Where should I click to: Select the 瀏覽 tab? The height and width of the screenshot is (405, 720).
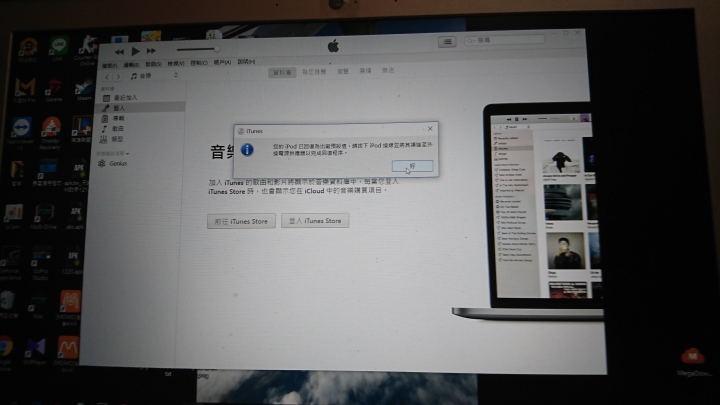[x=343, y=71]
